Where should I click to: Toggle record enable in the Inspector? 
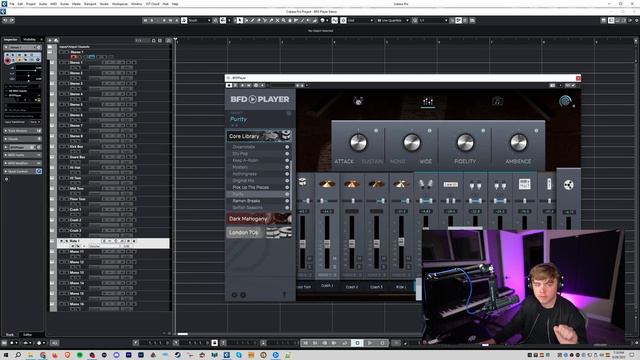click(8, 60)
